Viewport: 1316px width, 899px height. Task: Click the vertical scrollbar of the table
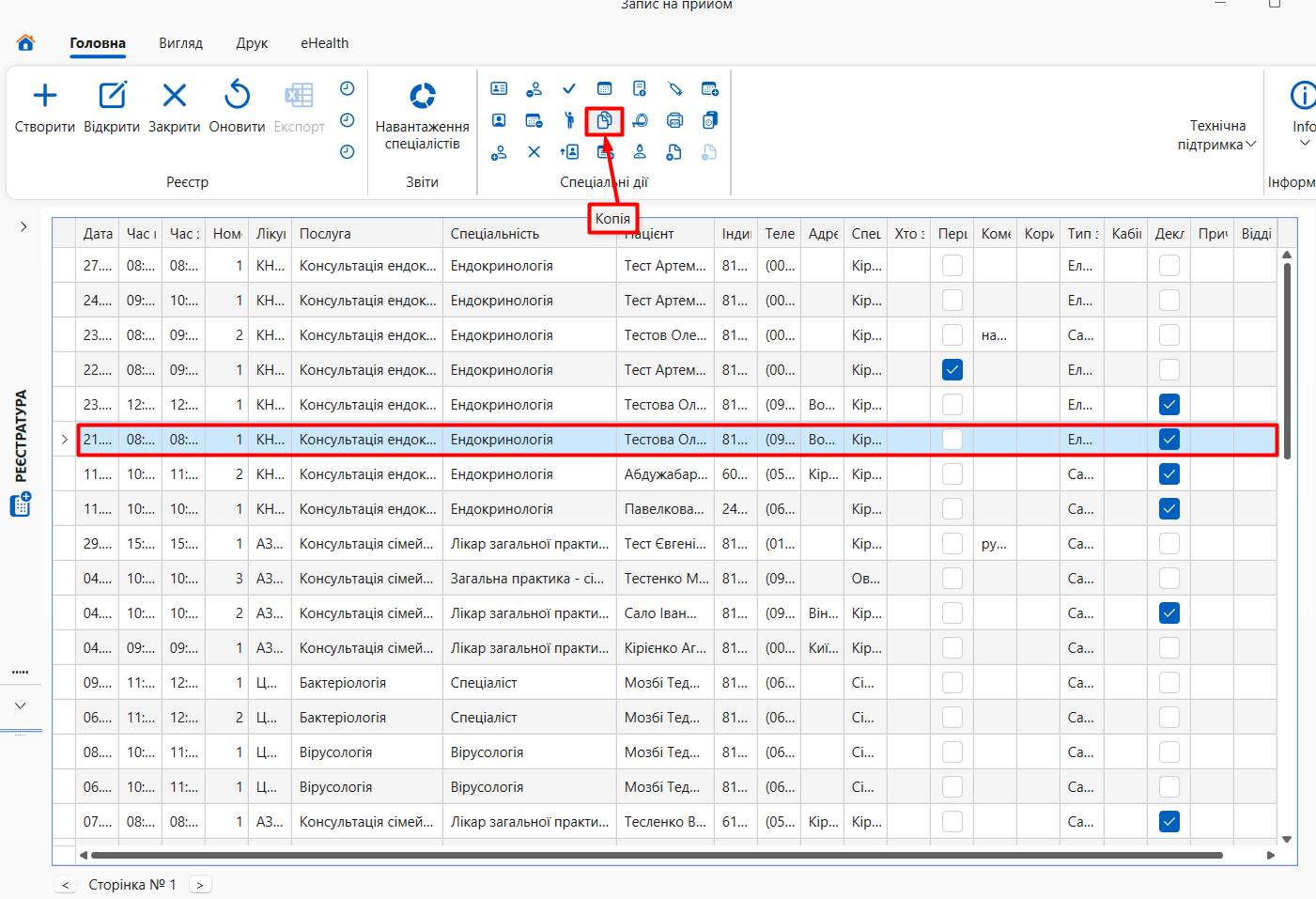(1287, 361)
